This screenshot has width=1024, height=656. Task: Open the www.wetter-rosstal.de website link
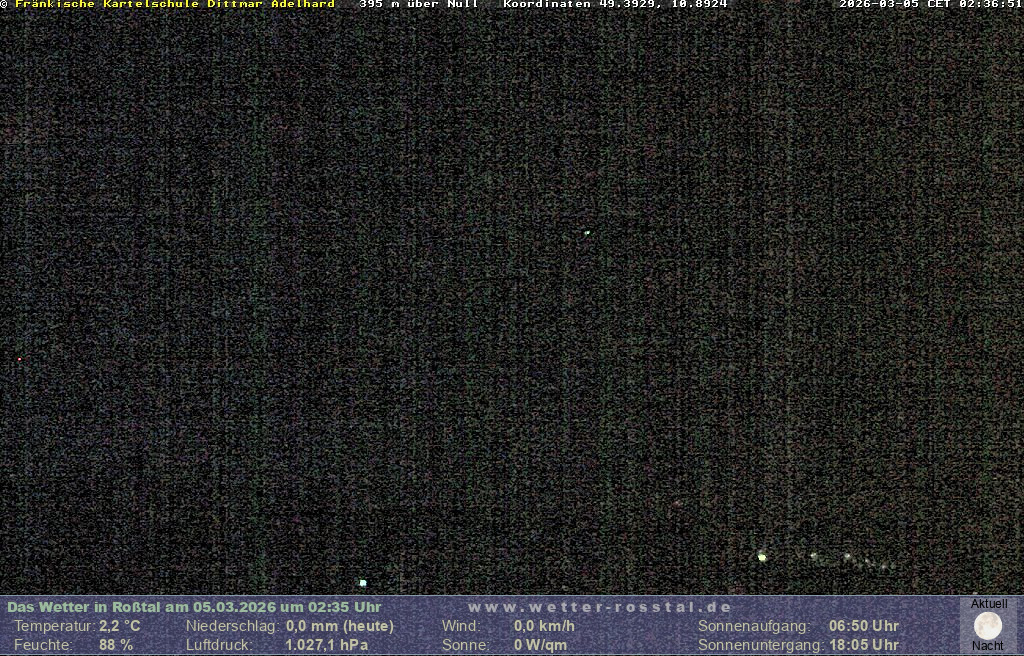coord(599,607)
